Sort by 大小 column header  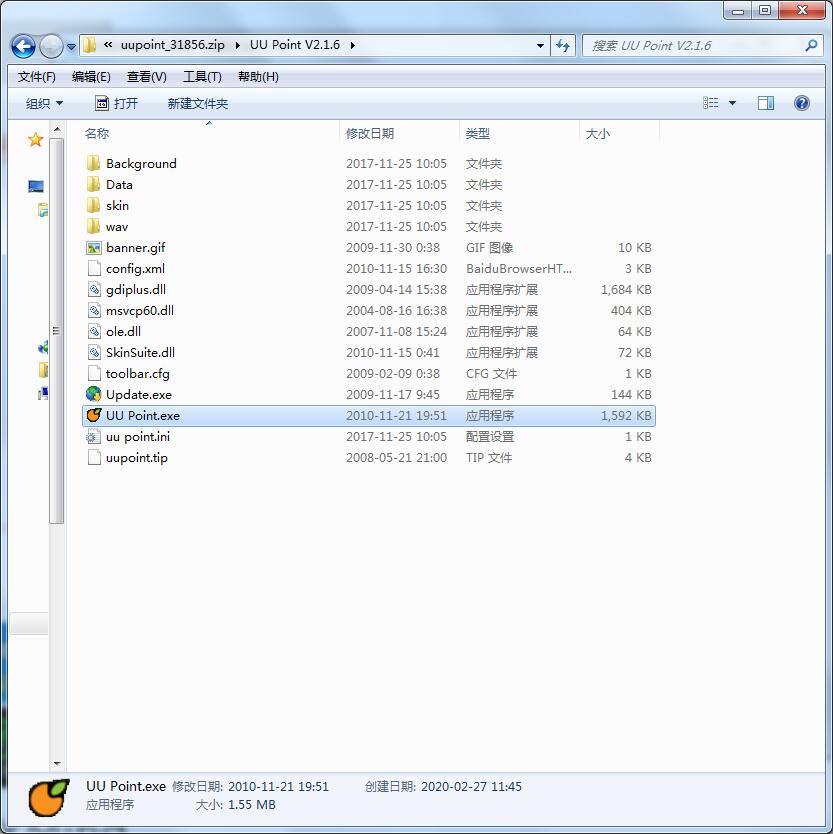(597, 134)
